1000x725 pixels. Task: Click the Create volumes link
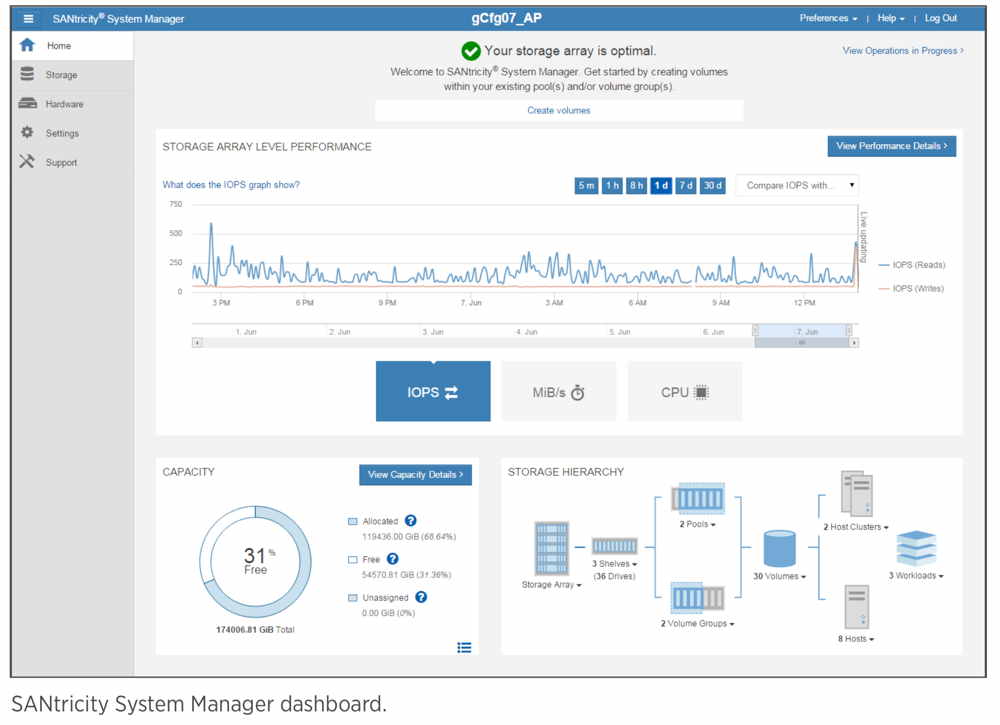coord(559,110)
